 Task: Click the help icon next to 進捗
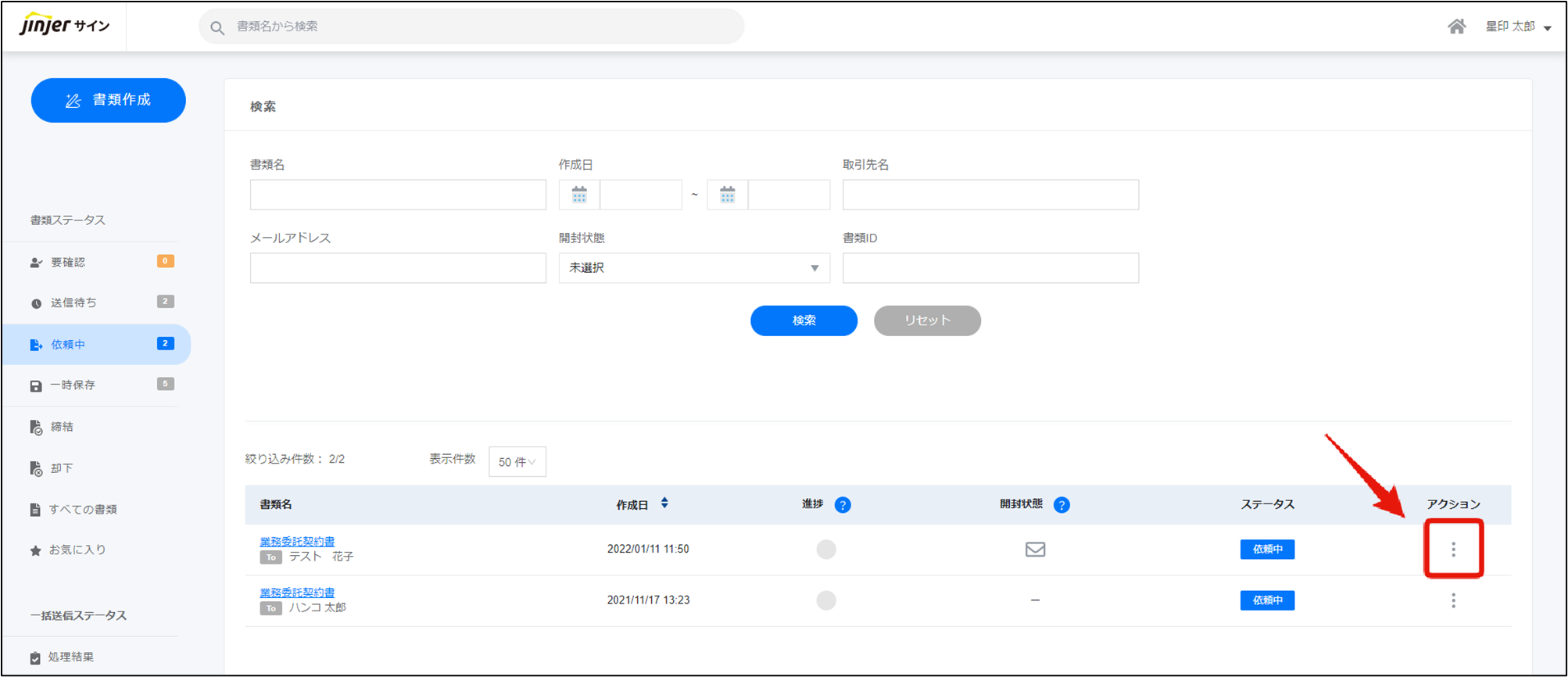[x=842, y=505]
